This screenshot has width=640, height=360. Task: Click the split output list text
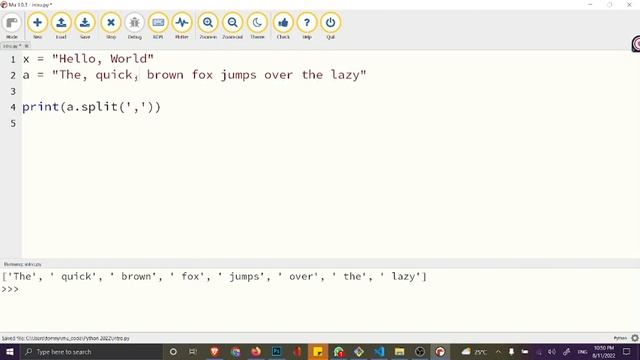click(x=214, y=277)
